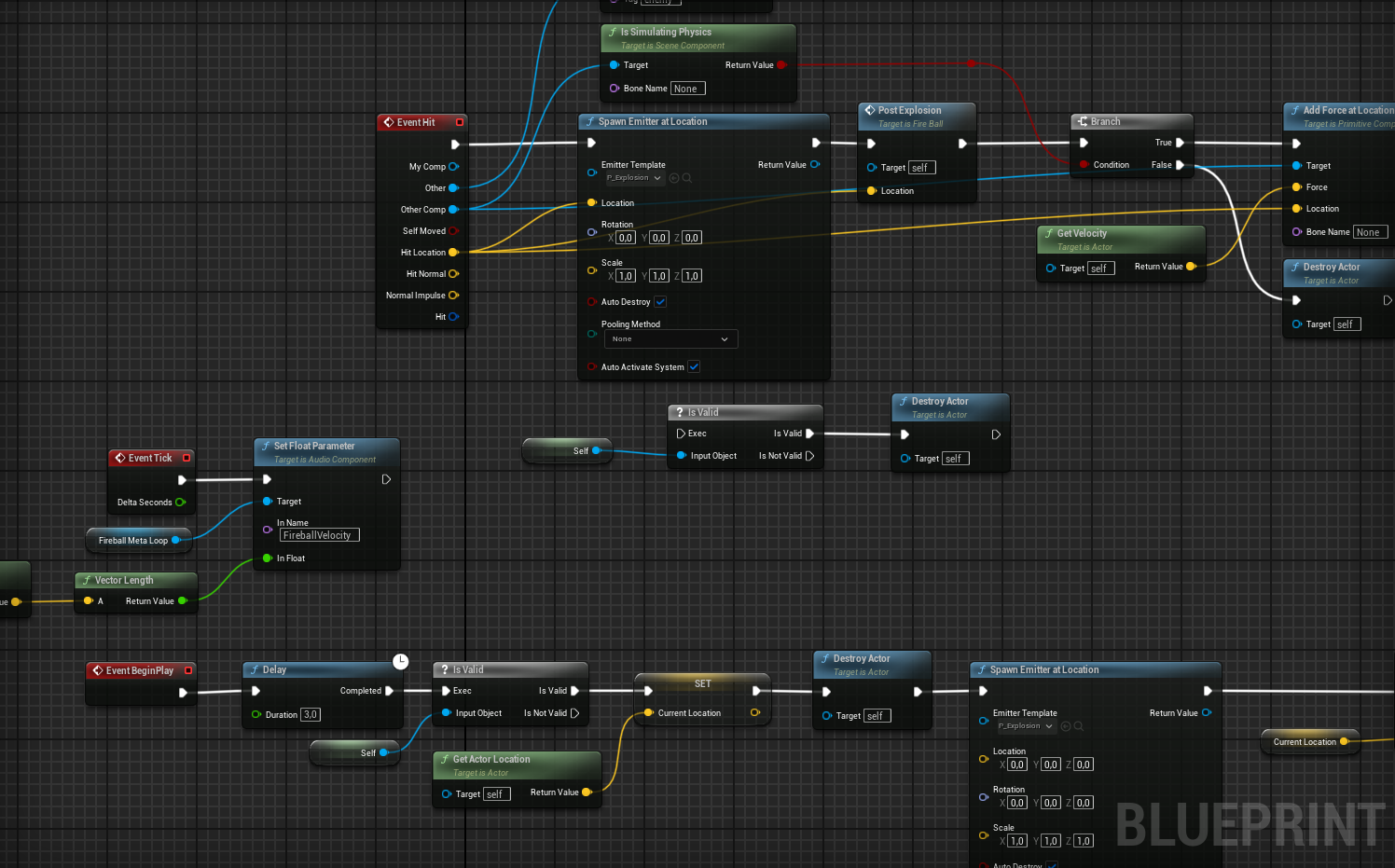Click the 'Event BeginPlay' node title
Viewport: 1395px width, 868px height.
click(140, 670)
